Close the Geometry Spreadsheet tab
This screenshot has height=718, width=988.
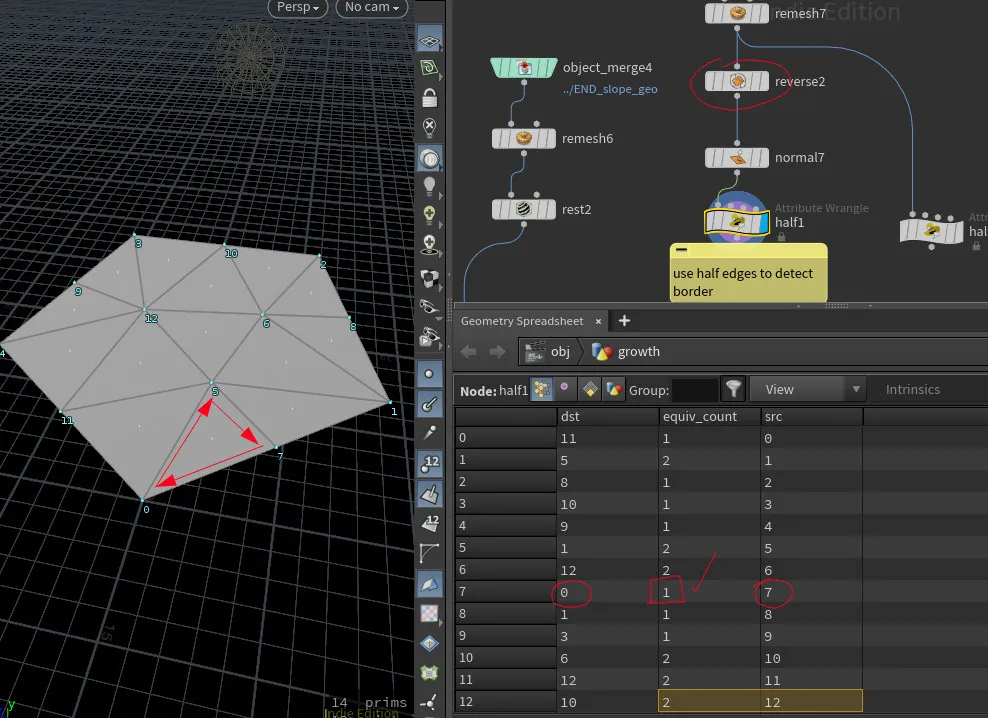[599, 321]
